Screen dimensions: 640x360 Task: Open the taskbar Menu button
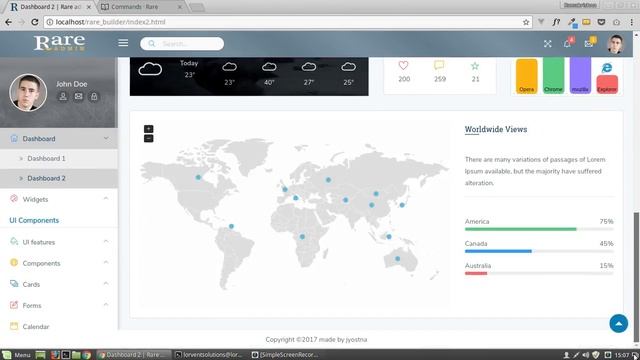click(x=16, y=355)
